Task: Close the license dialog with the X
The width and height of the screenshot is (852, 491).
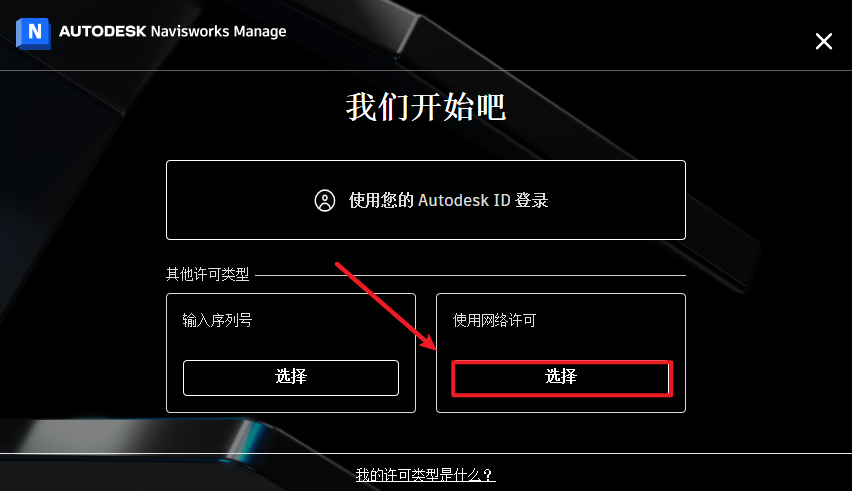Action: [x=824, y=41]
